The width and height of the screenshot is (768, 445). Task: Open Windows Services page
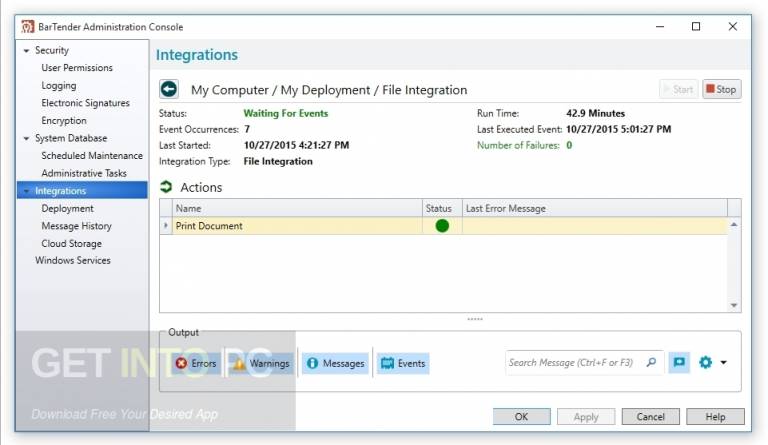[72, 260]
